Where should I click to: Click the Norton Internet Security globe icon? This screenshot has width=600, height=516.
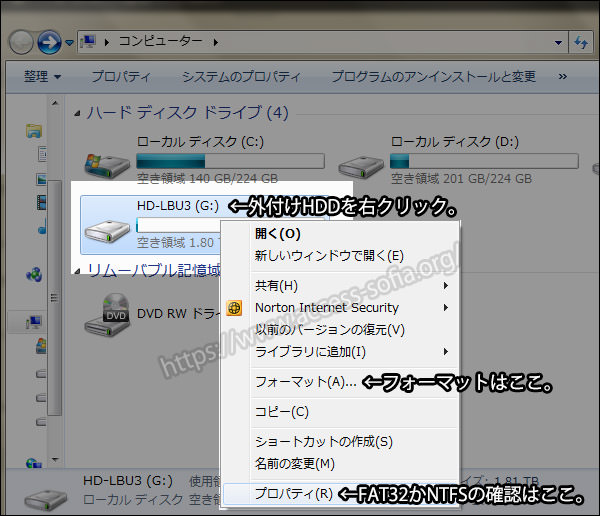point(235,308)
